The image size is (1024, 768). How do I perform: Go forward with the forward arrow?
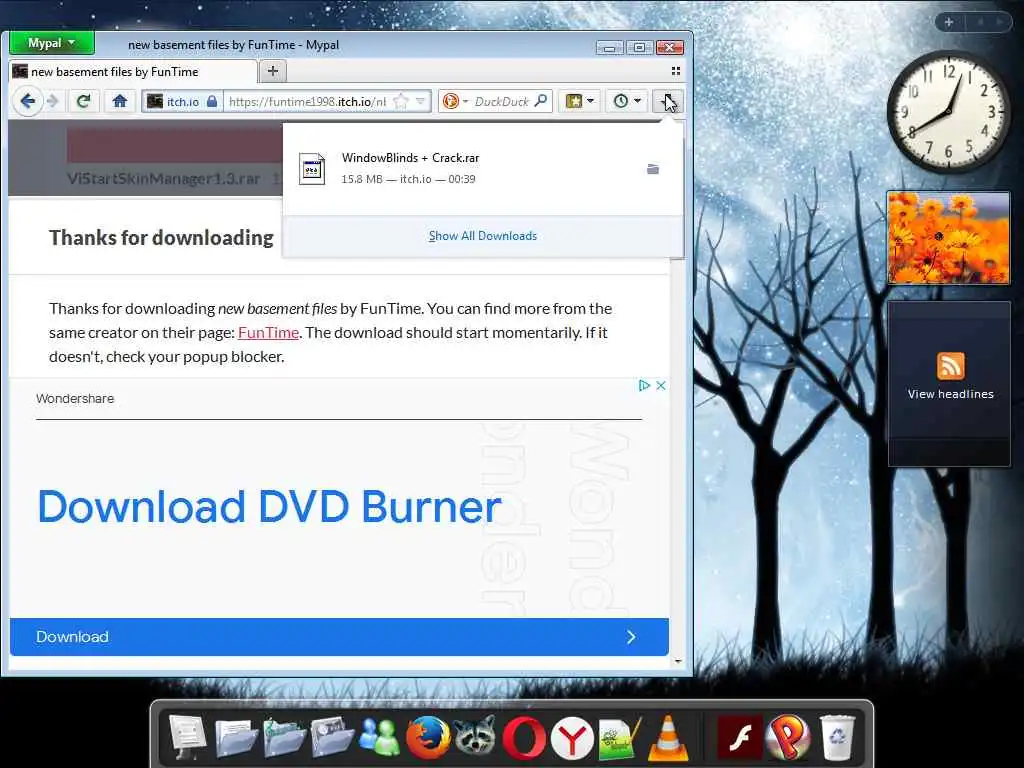tap(53, 101)
